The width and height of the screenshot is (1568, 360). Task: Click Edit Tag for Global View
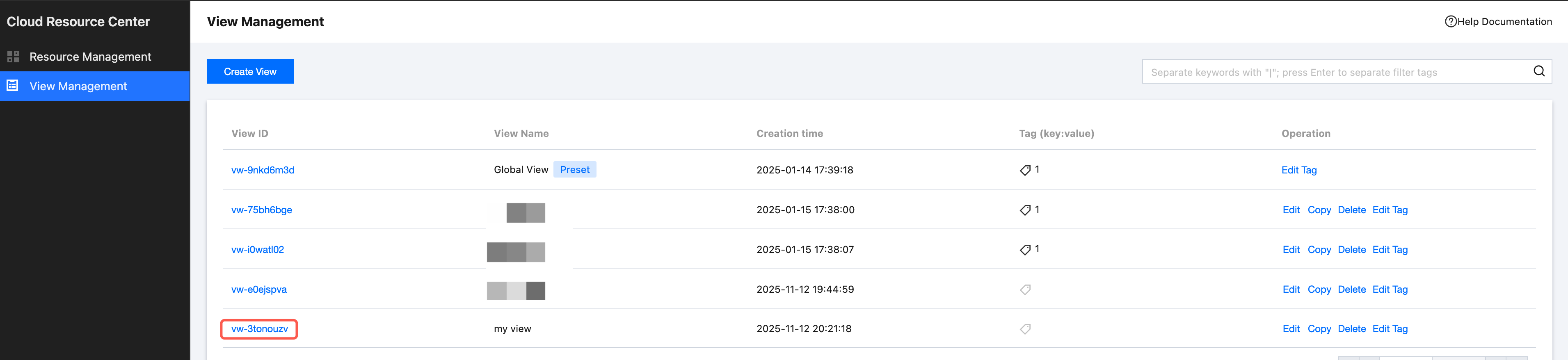click(x=1298, y=170)
